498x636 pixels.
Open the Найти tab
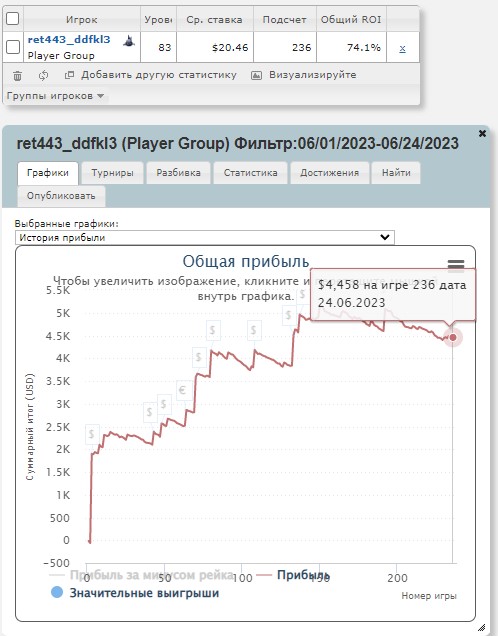click(x=396, y=173)
